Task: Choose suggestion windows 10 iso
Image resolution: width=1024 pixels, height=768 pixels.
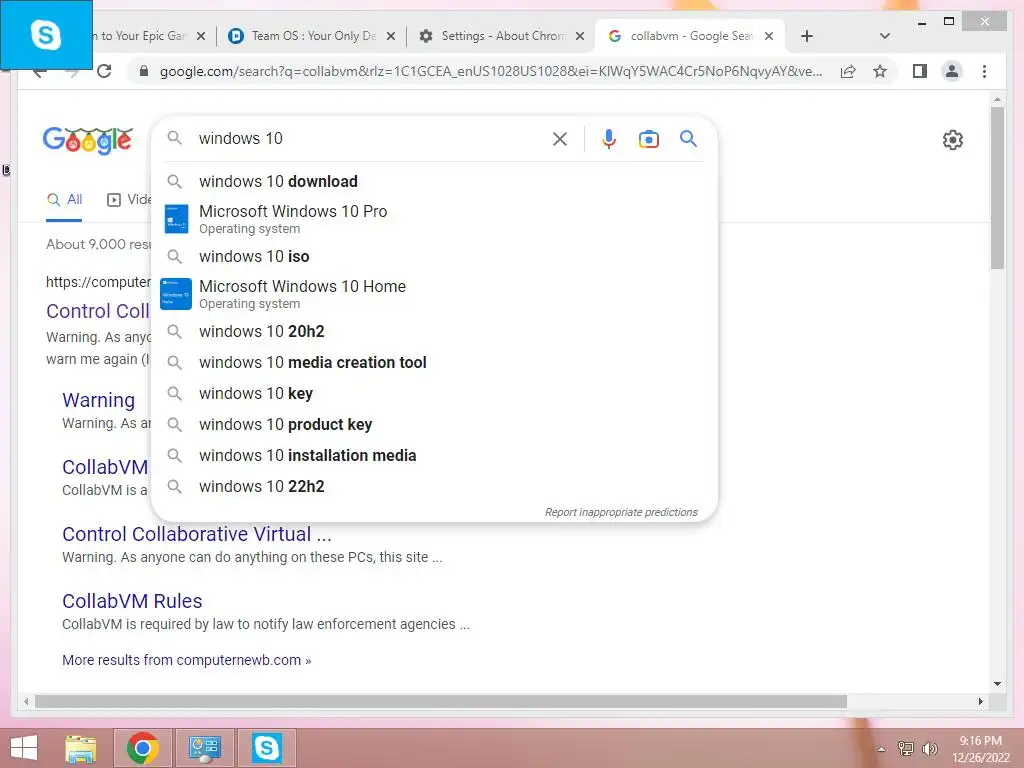Action: [434, 257]
